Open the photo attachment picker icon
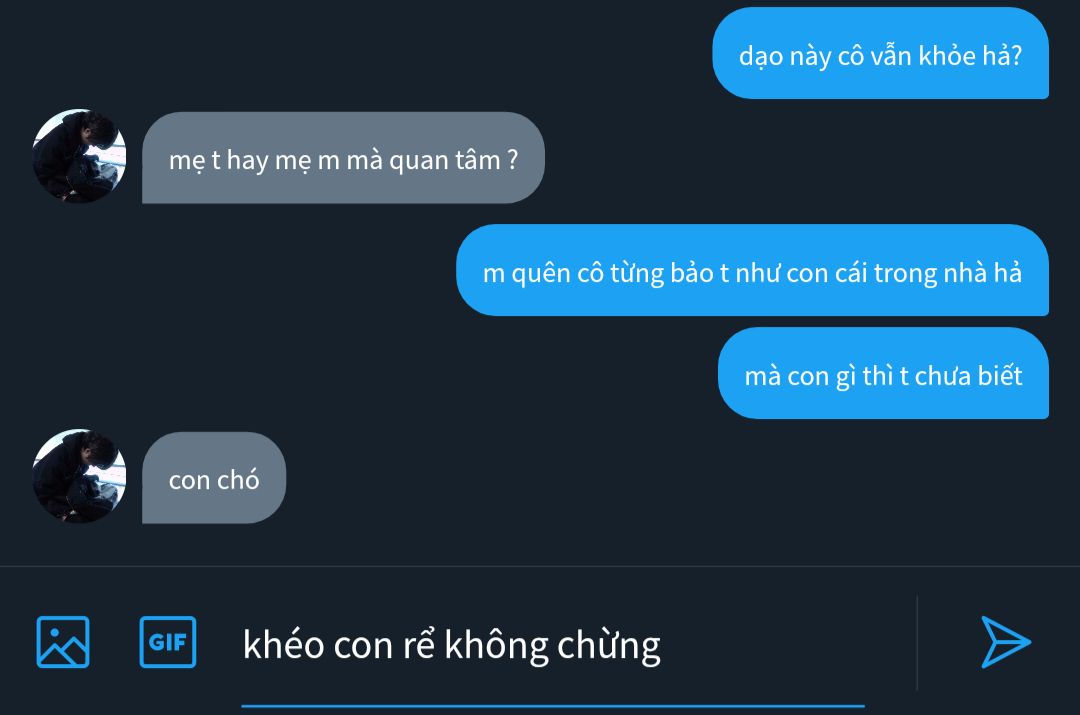This screenshot has width=1080, height=715. coord(63,642)
